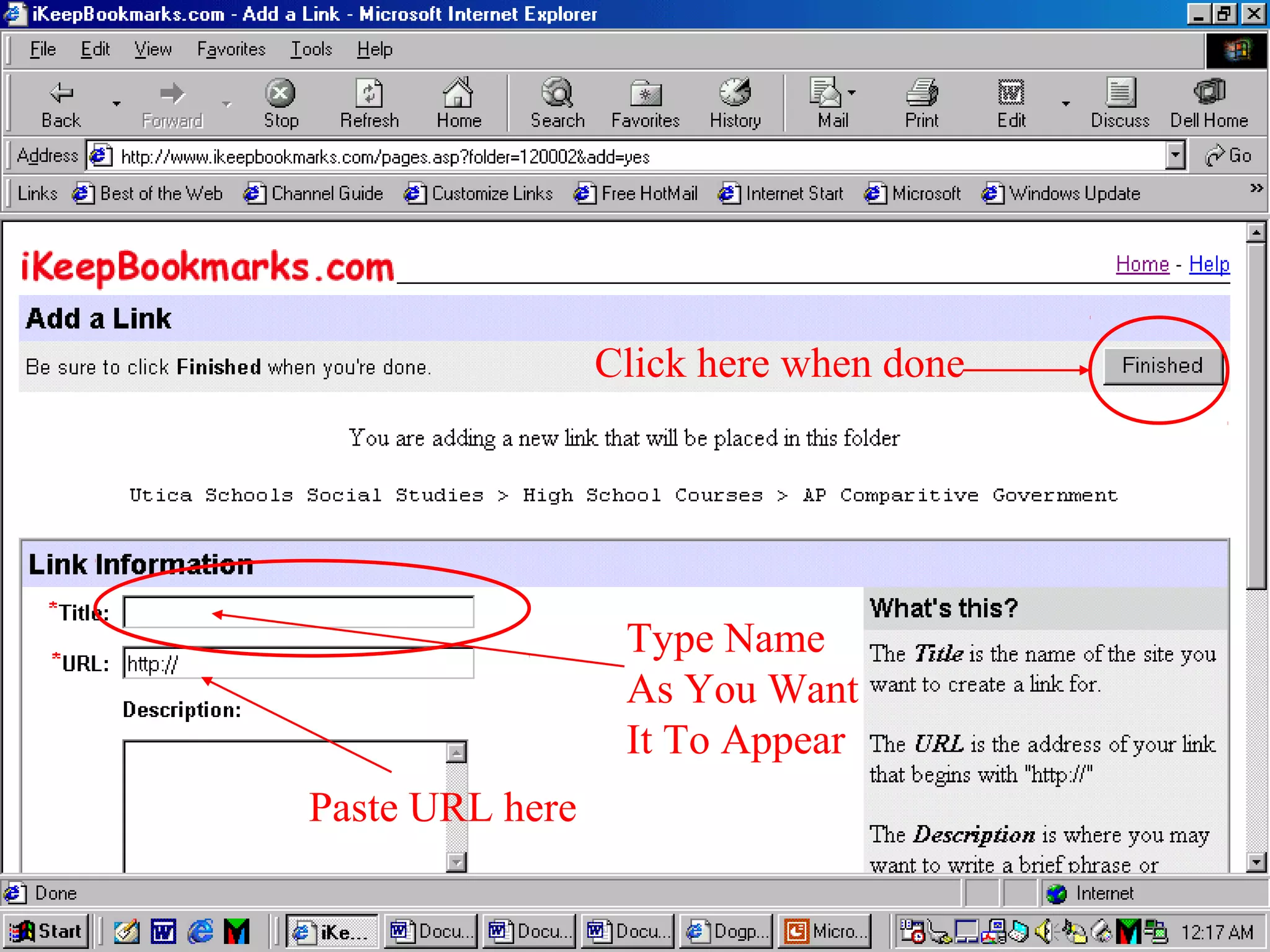
Task: Go to Home via toolbar icon
Action: pos(459,104)
